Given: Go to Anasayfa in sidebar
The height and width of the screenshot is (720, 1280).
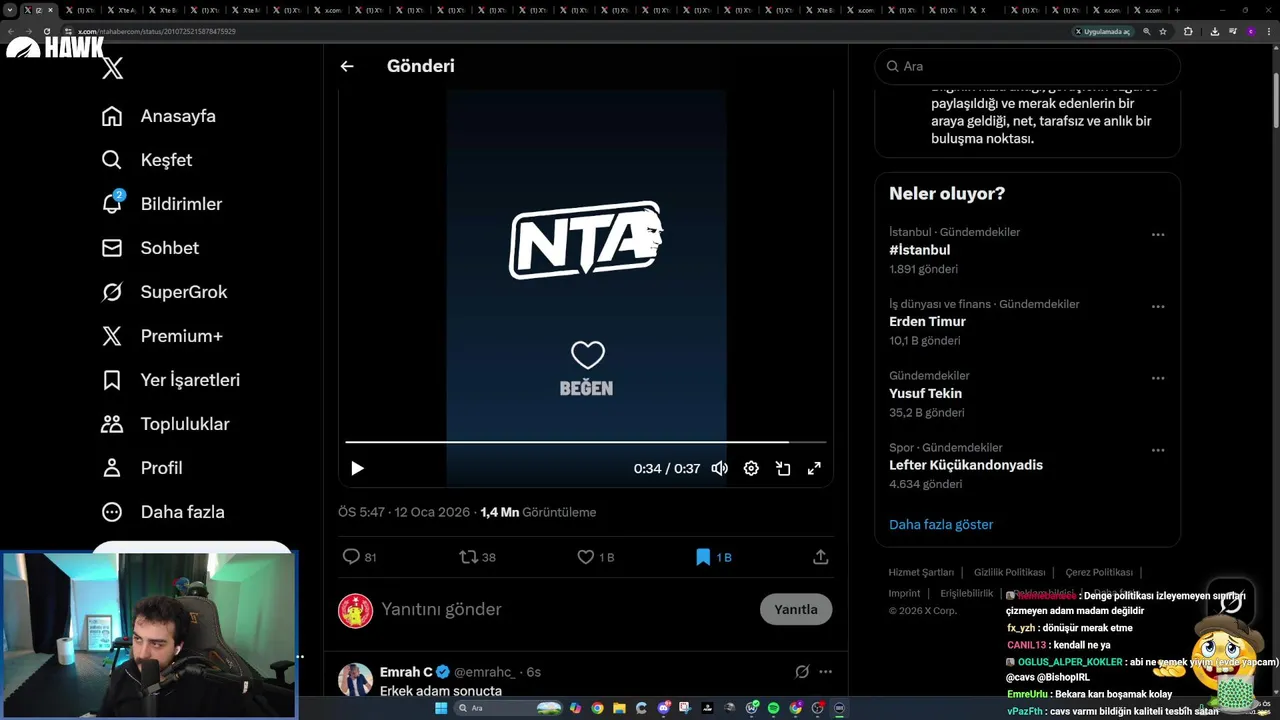Looking at the screenshot, I should [159, 116].
